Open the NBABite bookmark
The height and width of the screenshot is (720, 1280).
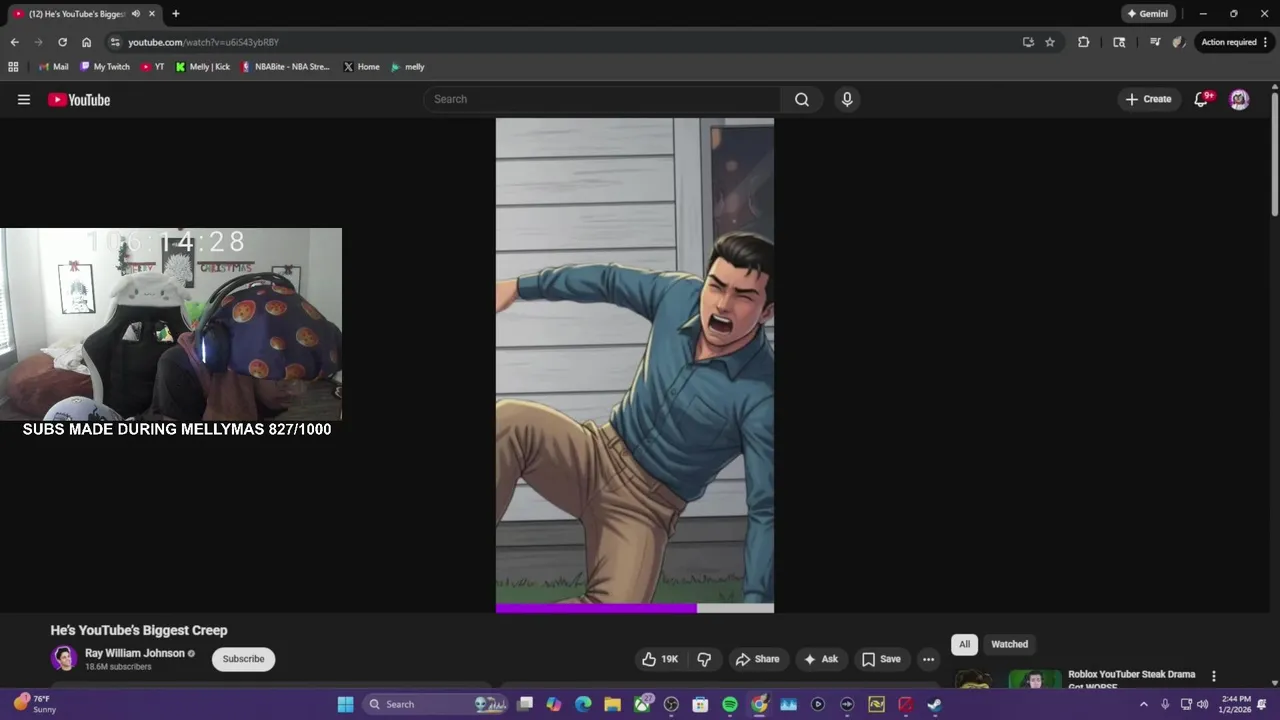[x=285, y=67]
